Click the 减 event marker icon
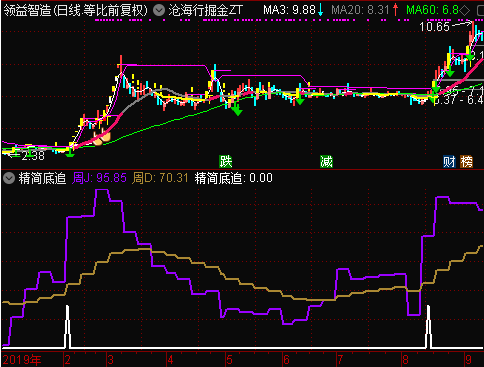 (326, 162)
